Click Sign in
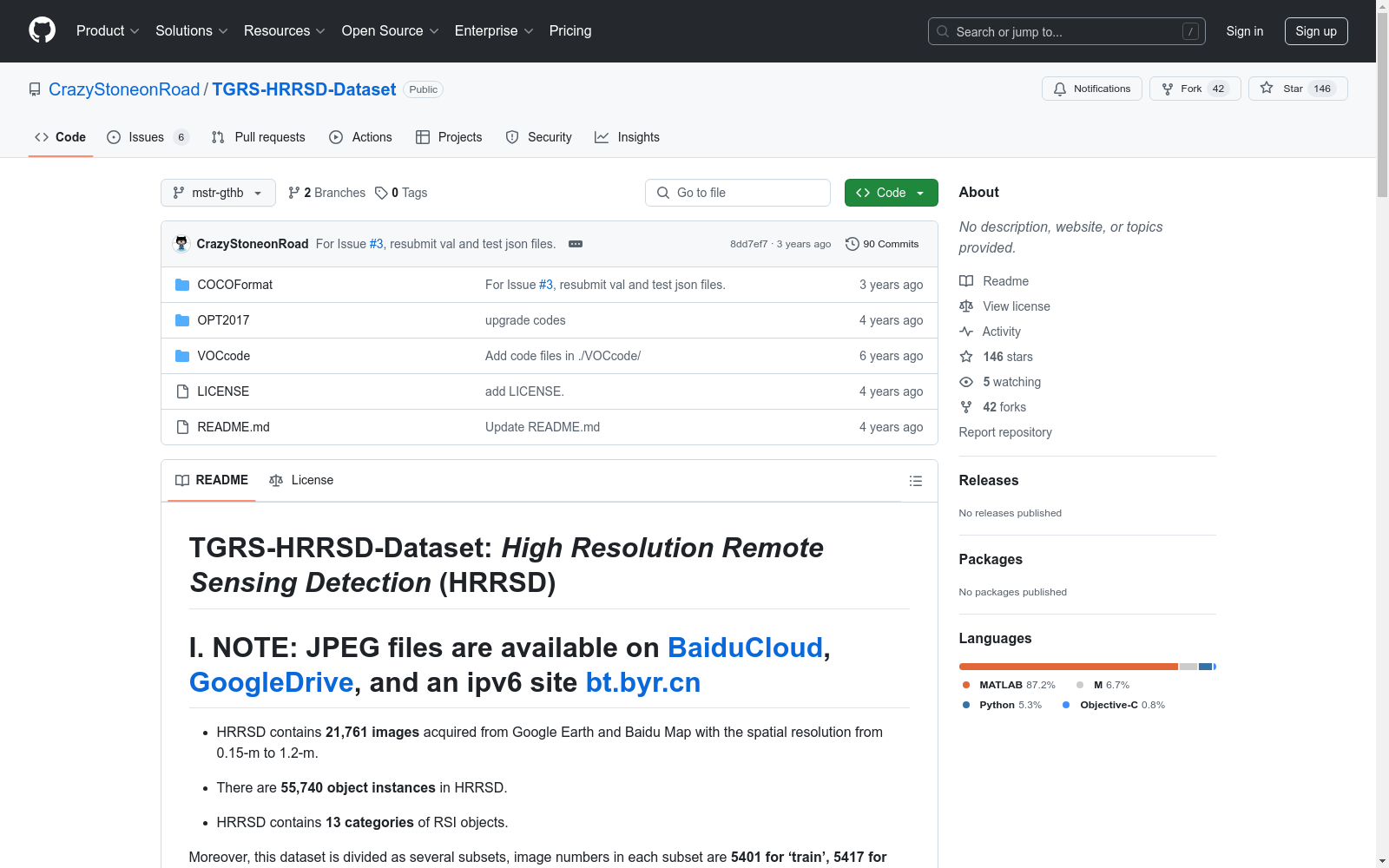This screenshot has height=868, width=1389. point(1245,31)
